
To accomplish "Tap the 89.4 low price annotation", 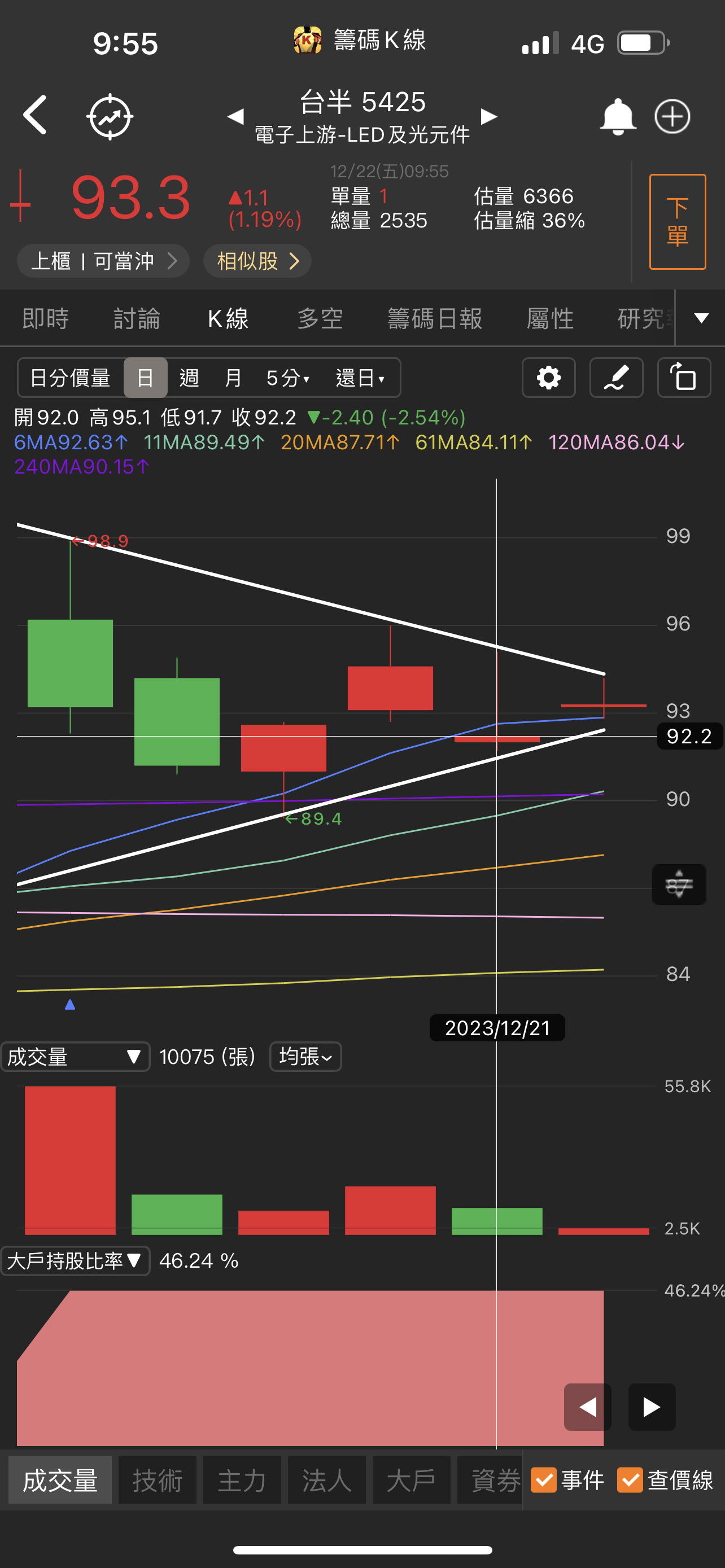I will [314, 818].
